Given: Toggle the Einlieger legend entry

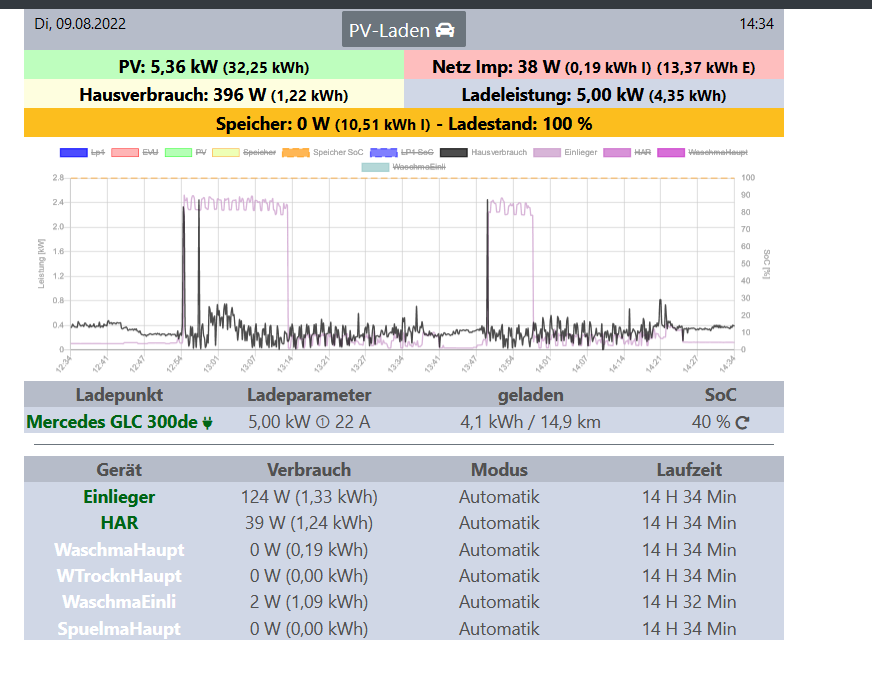Looking at the screenshot, I should tap(548, 153).
